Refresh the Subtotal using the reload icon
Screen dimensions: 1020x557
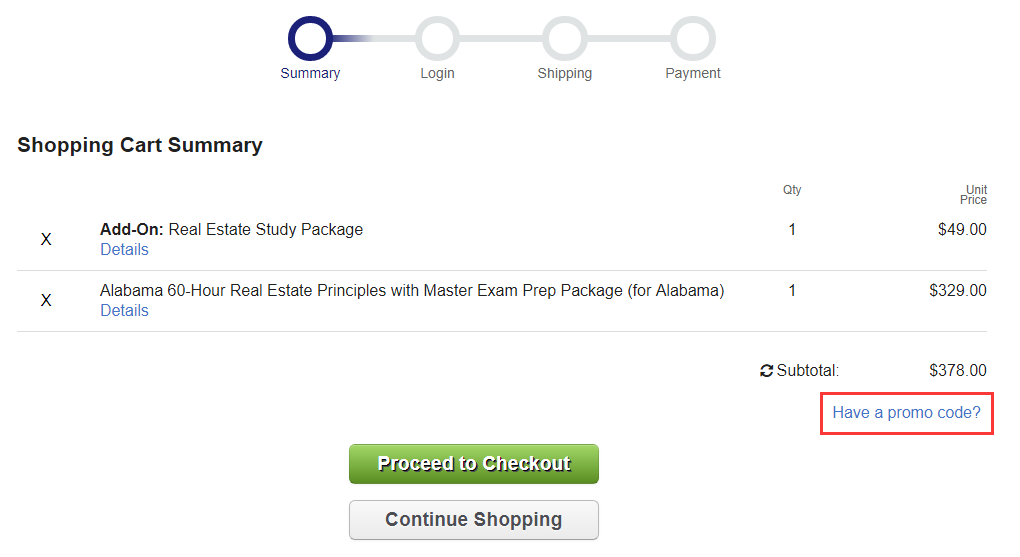click(767, 371)
